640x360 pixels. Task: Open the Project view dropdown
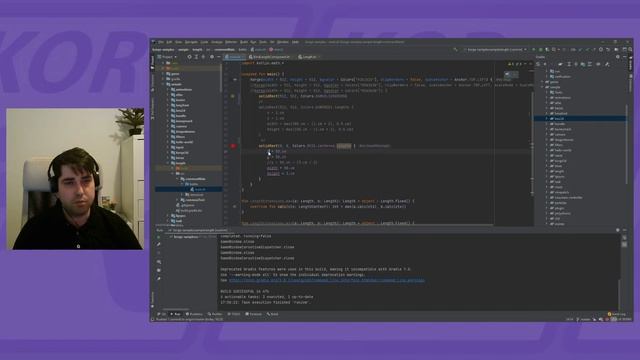(x=168, y=57)
